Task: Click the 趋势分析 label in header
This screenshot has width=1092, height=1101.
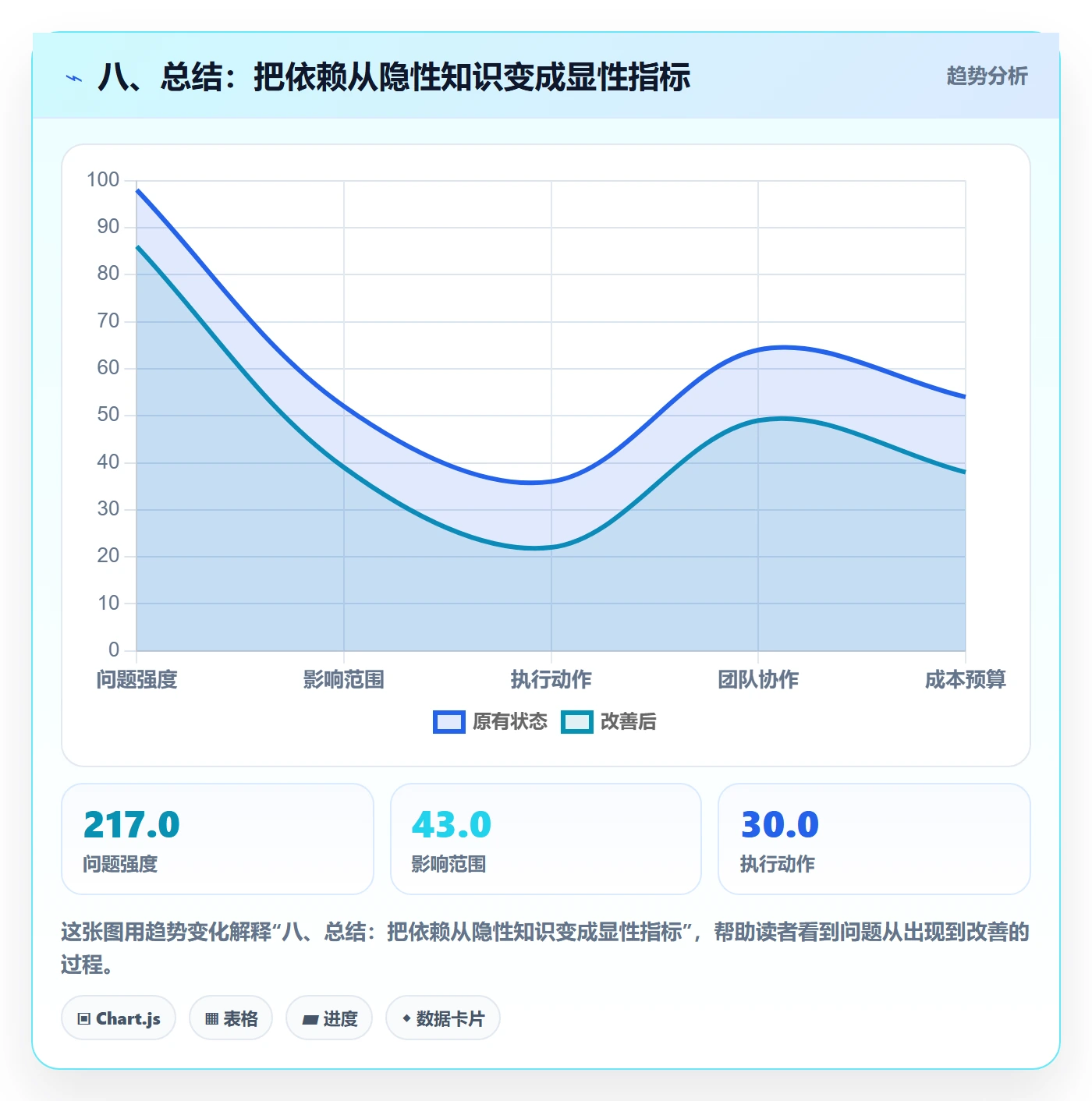Action: (x=987, y=76)
